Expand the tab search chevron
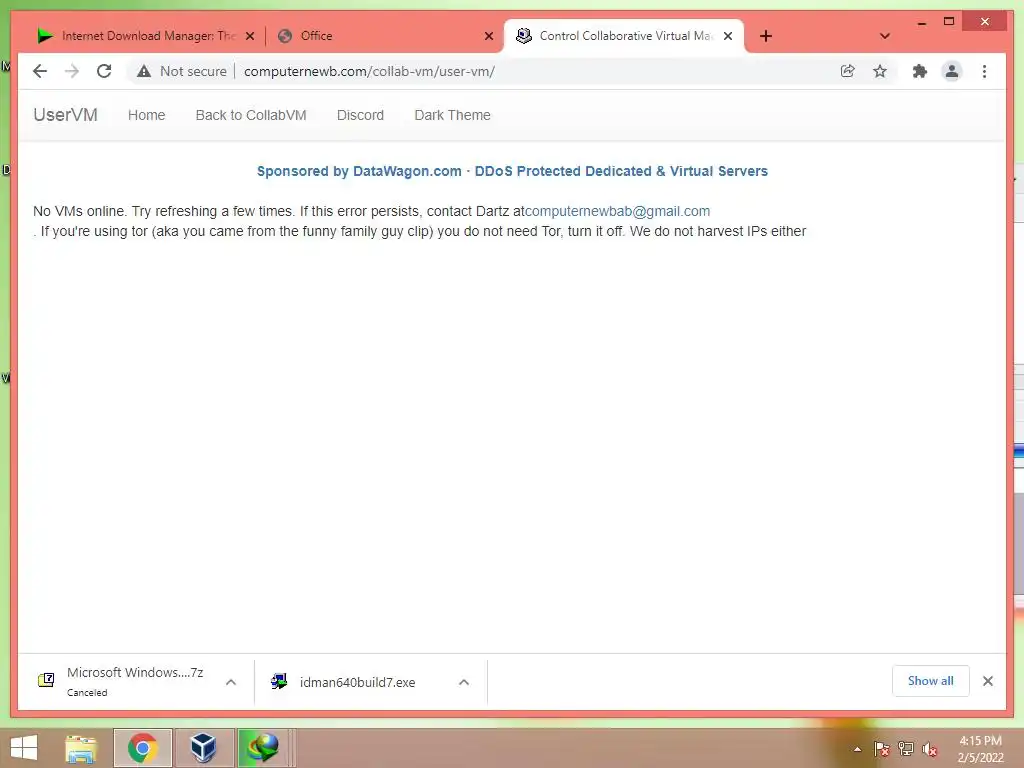1024x768 pixels. 885,36
